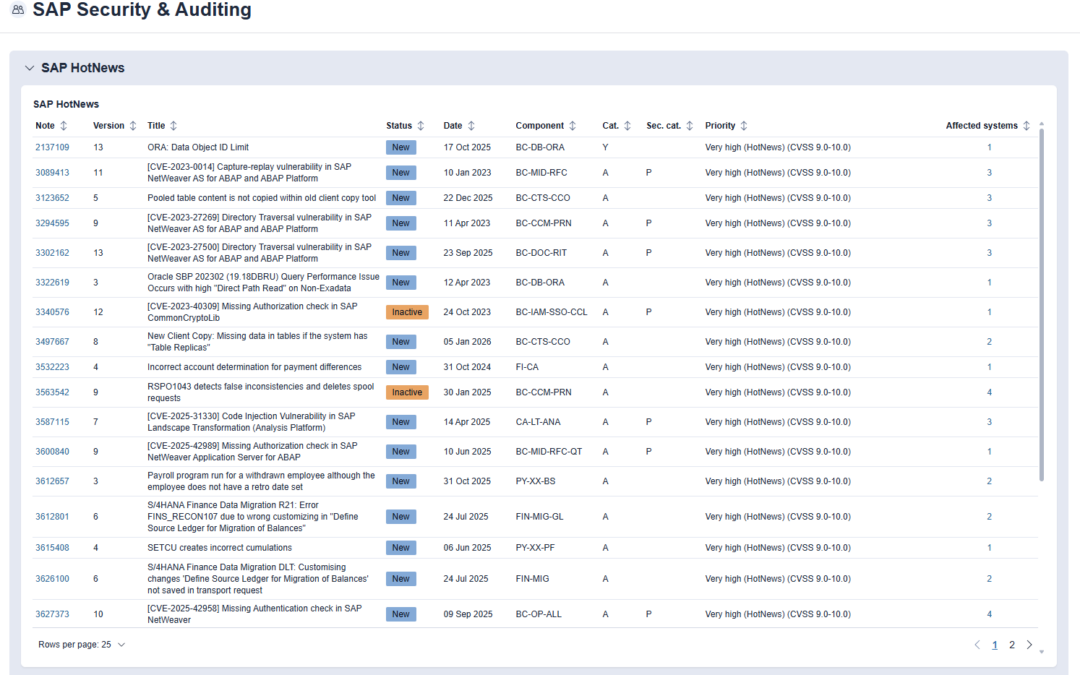Click the SAP Security & Auditing people icon
1080x675 pixels.
(x=18, y=10)
